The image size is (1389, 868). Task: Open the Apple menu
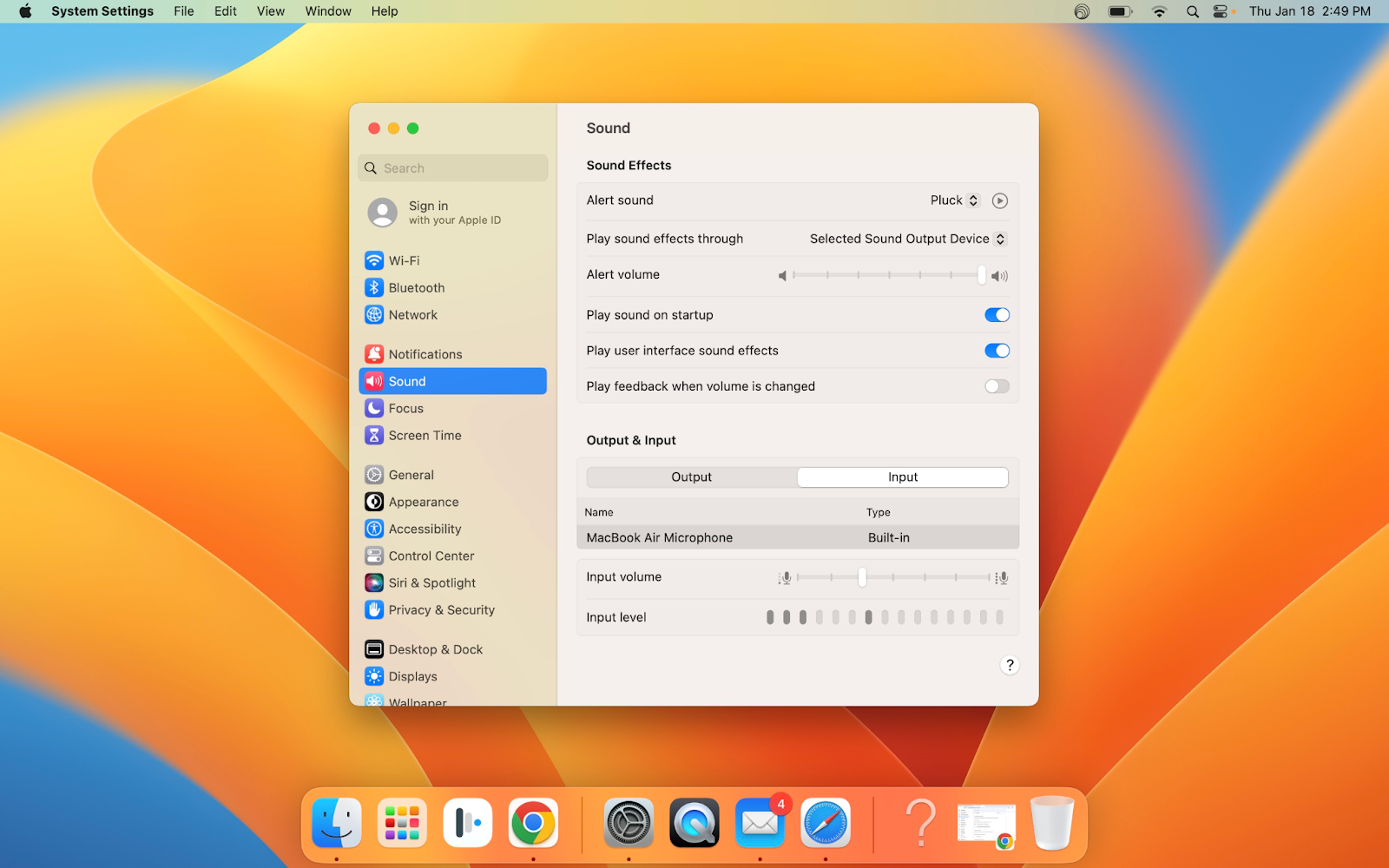click(25, 11)
